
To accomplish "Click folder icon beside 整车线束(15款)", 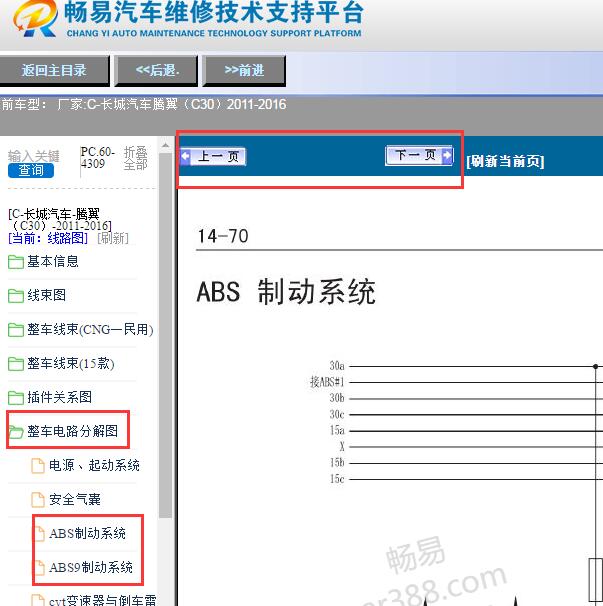I will tap(16, 364).
